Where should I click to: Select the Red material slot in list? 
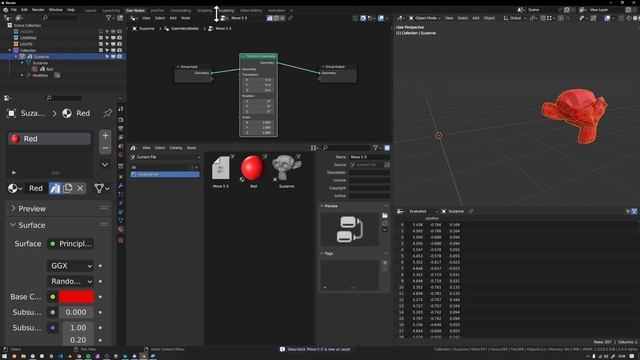click(49, 139)
